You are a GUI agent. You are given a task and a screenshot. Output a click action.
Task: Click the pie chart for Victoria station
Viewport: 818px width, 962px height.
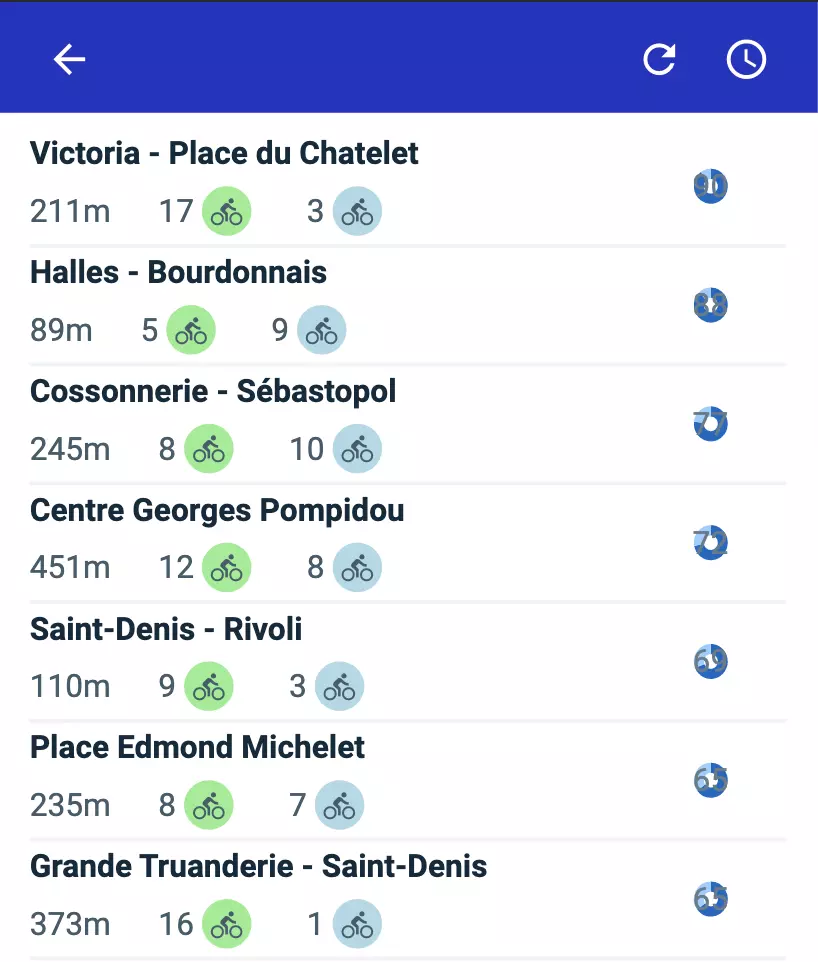[710, 186]
